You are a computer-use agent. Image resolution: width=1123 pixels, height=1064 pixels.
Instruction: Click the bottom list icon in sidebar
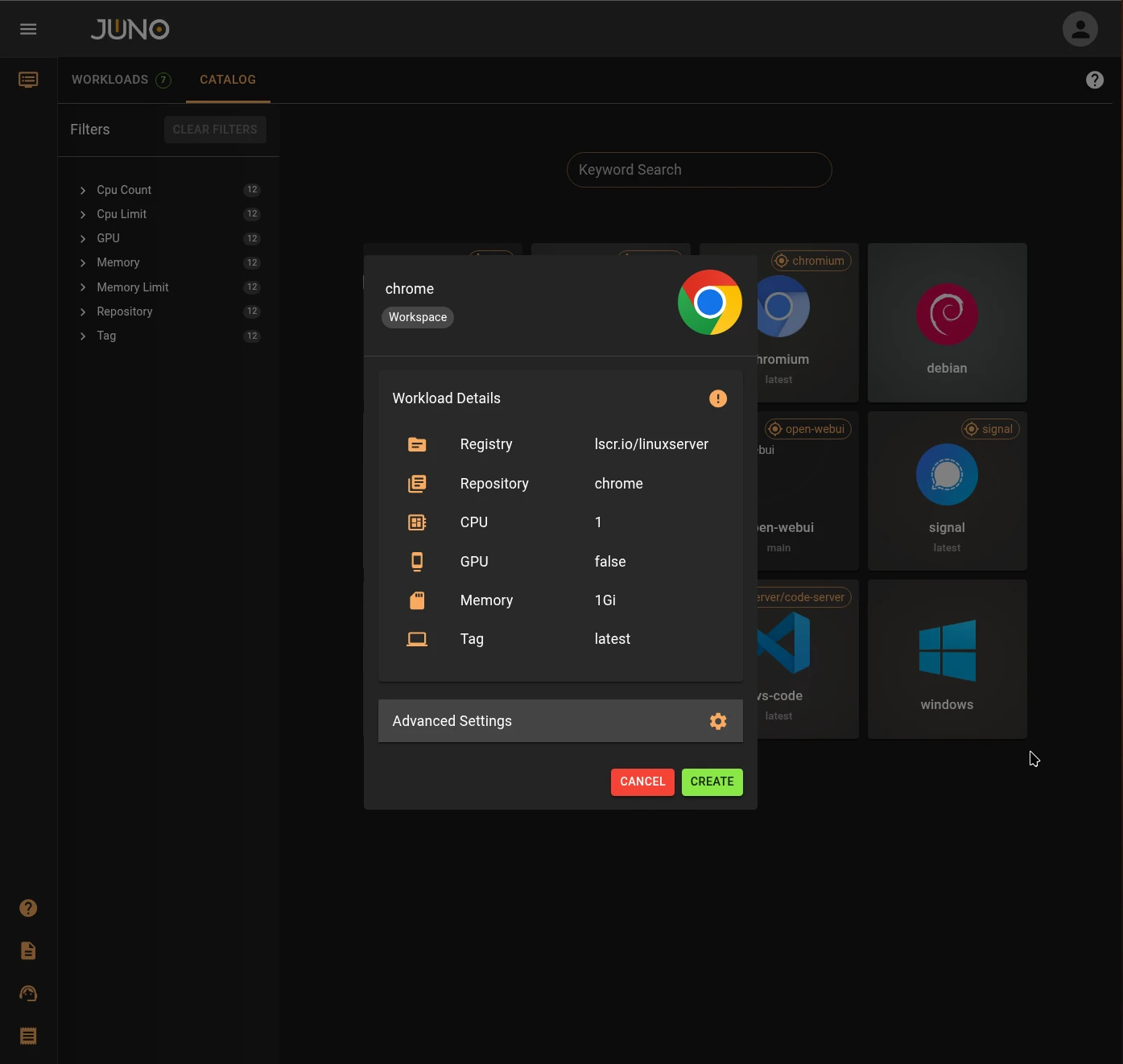click(28, 1036)
